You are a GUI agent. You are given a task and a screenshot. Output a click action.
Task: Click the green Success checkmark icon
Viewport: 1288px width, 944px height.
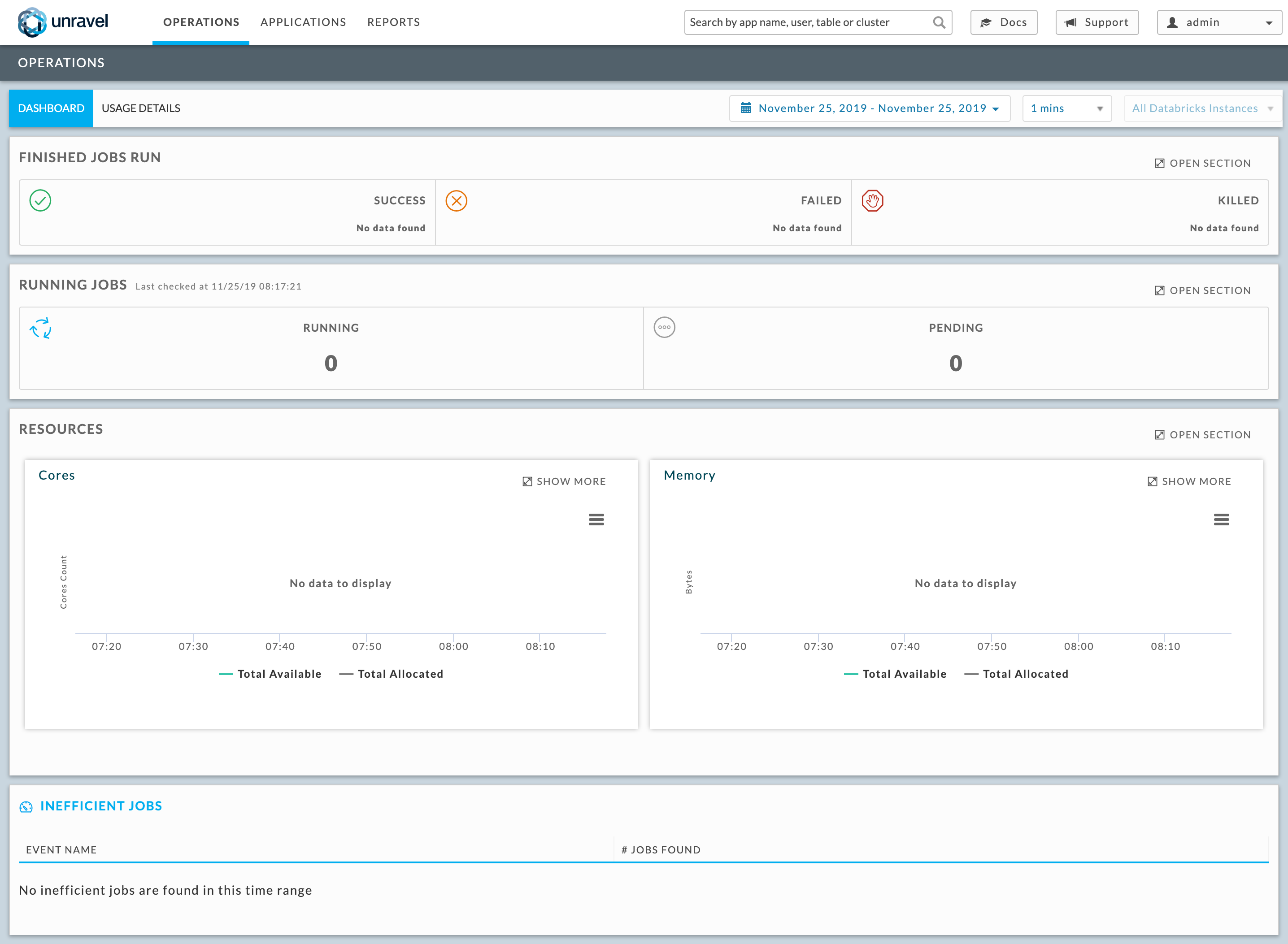tap(40, 200)
